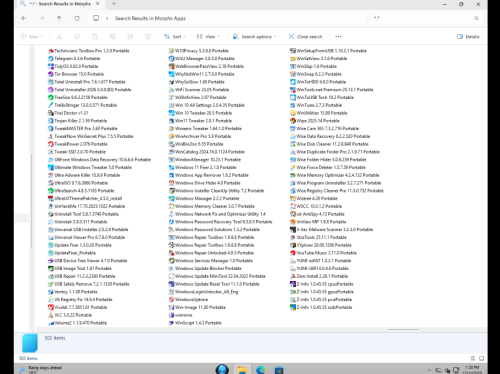Select the W10Privacy Portable icon
The width and height of the screenshot is (500, 374).
(171, 51)
